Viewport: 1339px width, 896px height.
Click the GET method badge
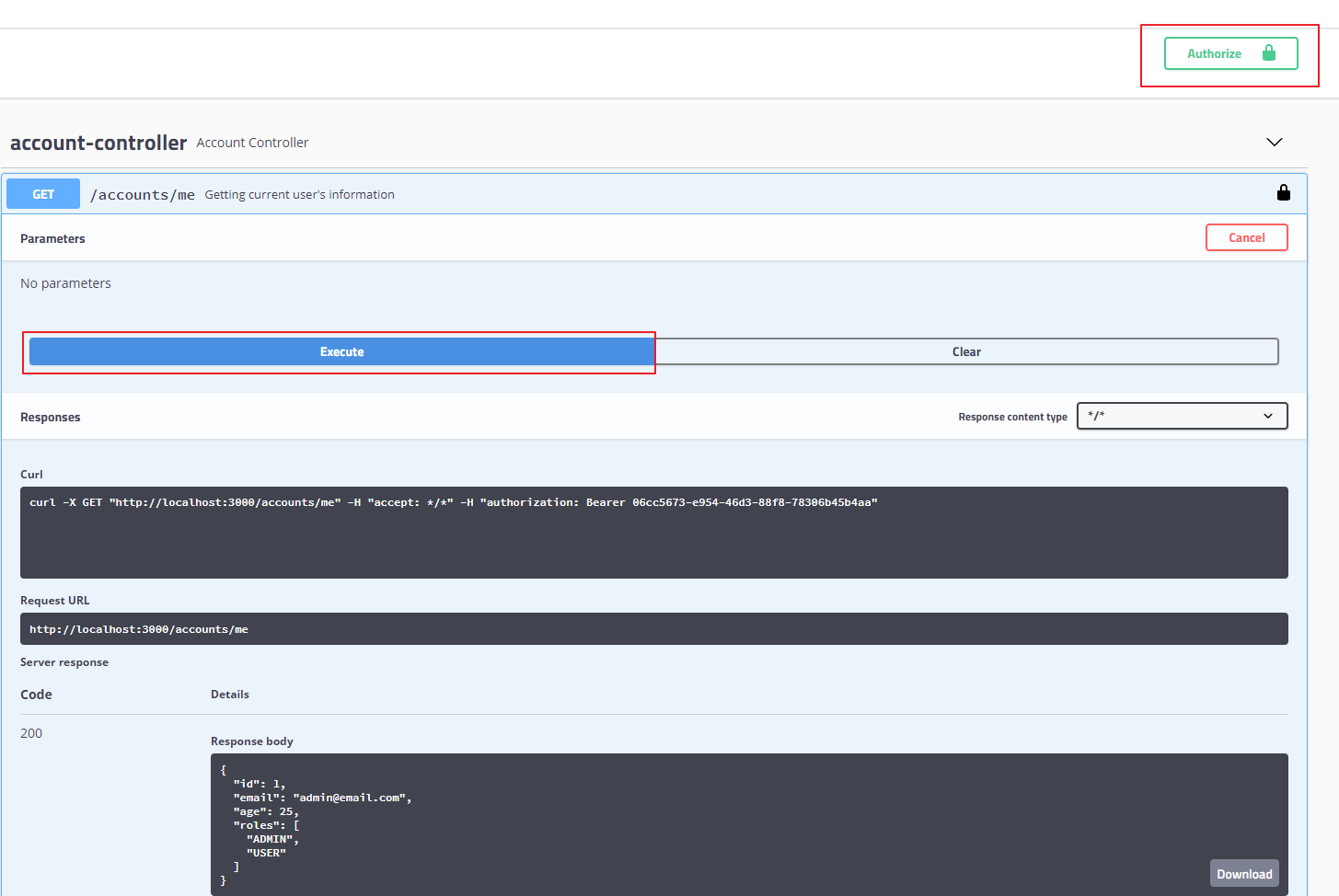tap(43, 194)
